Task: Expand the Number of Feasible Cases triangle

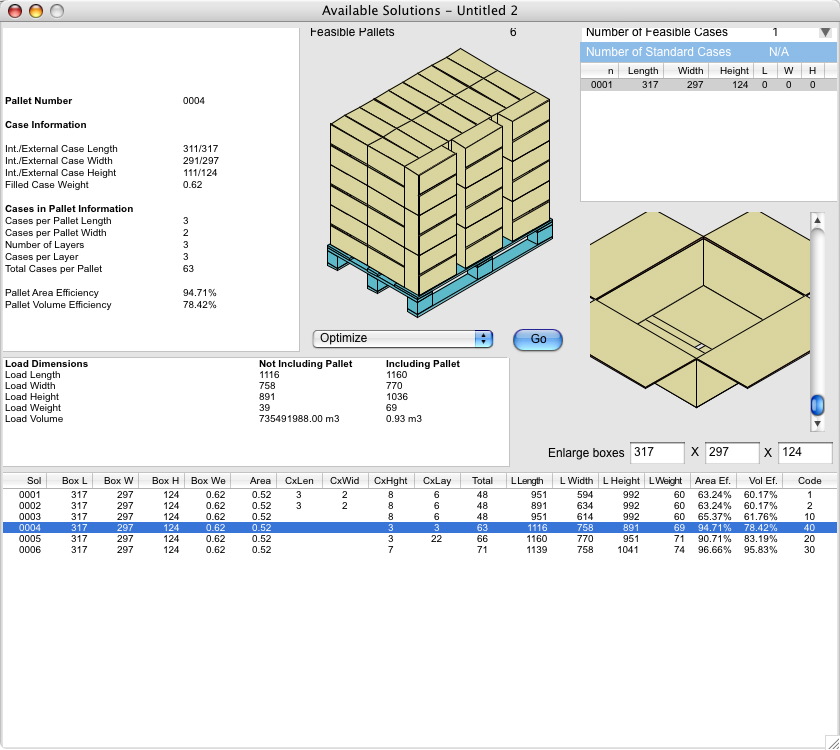Action: pyautogui.click(x=825, y=33)
